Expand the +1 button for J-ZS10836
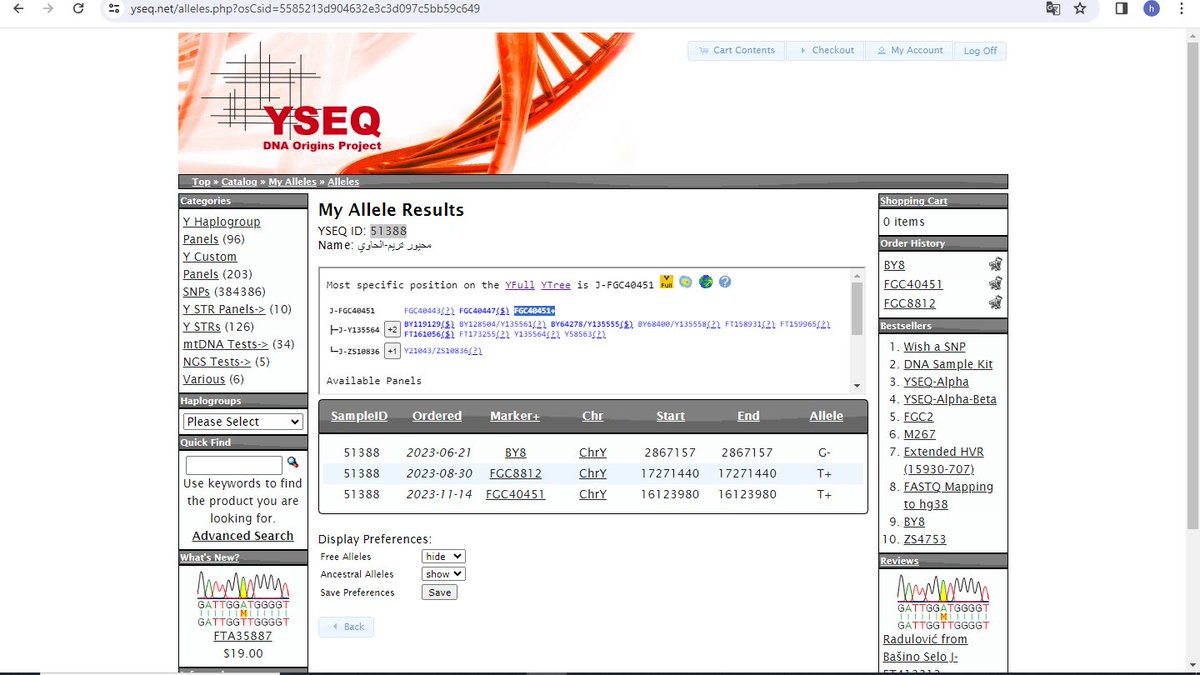The width and height of the screenshot is (1200, 675). (392, 351)
